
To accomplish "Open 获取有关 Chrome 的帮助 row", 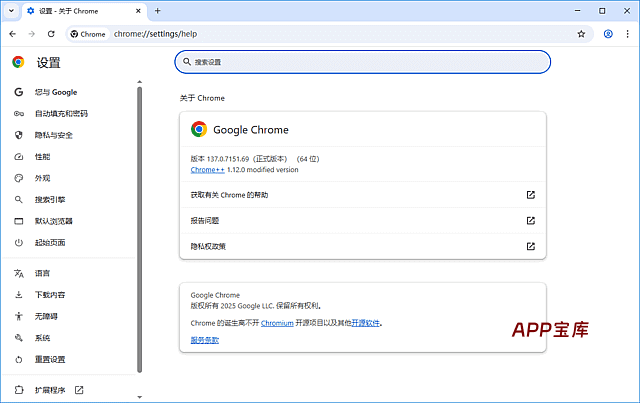I will [x=362, y=195].
